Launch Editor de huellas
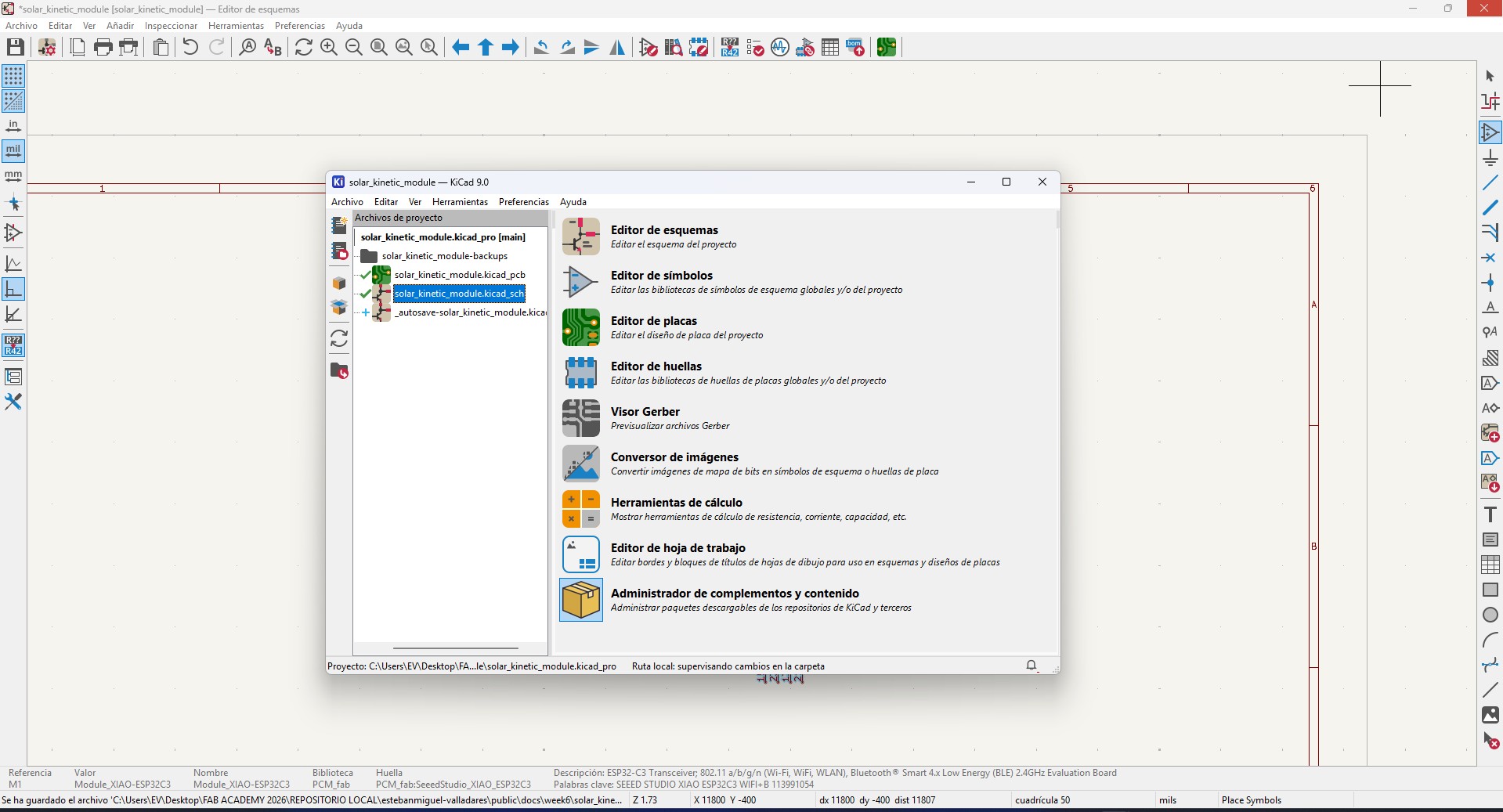Screen dimensions: 1503x812 581,373
